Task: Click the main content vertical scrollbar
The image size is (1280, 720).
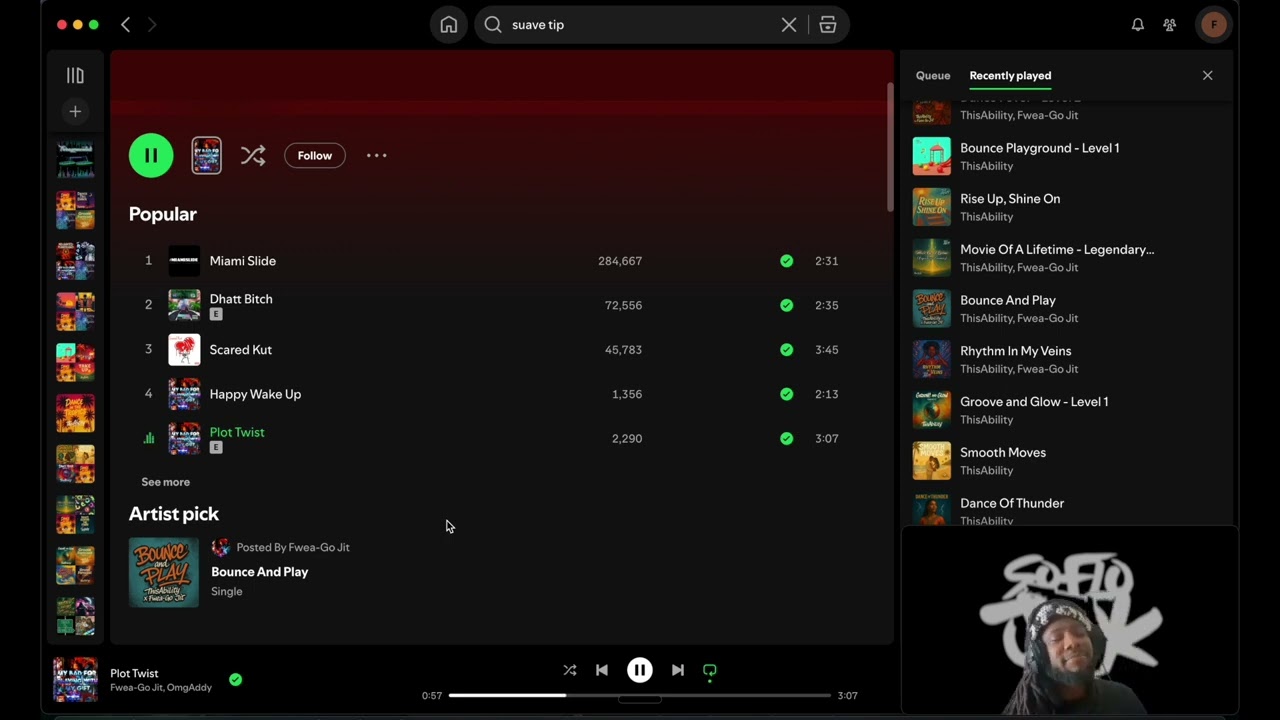Action: coord(889,147)
